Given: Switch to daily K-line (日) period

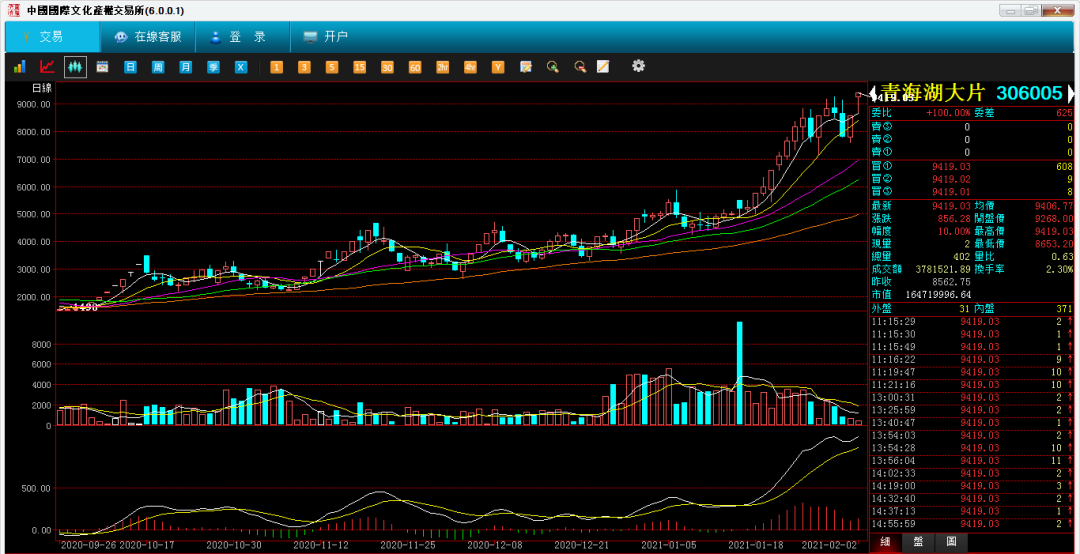Looking at the screenshot, I should point(130,67).
